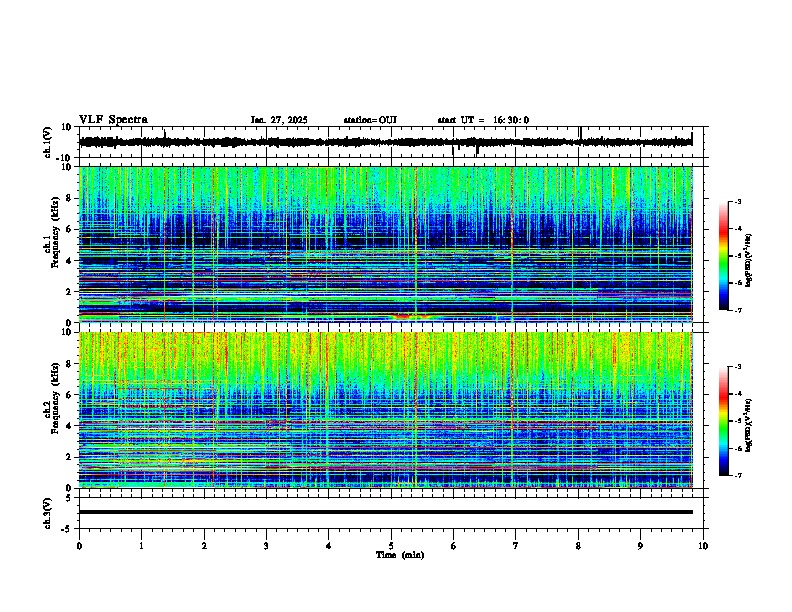Click the "Time (min)" axis label
This screenshot has width=792, height=612.
(x=400, y=555)
